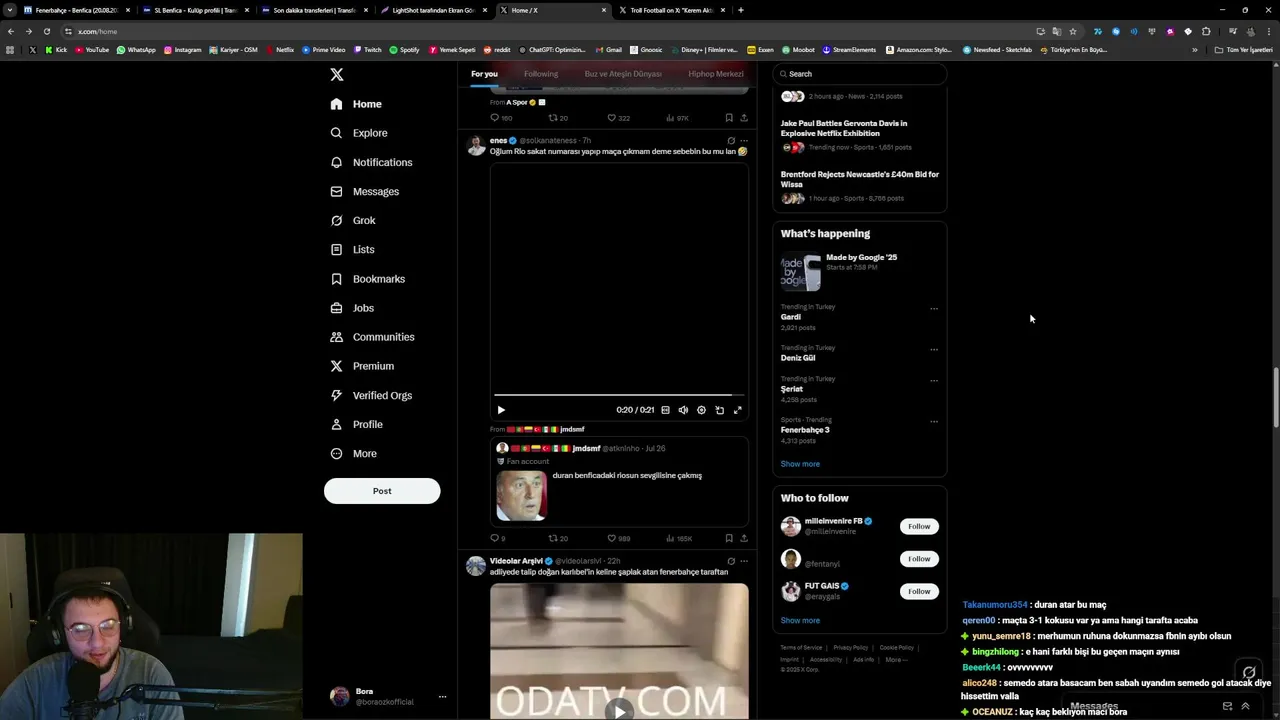This screenshot has height=720, width=1280.
Task: Switch to the Following tab
Action: 541,74
